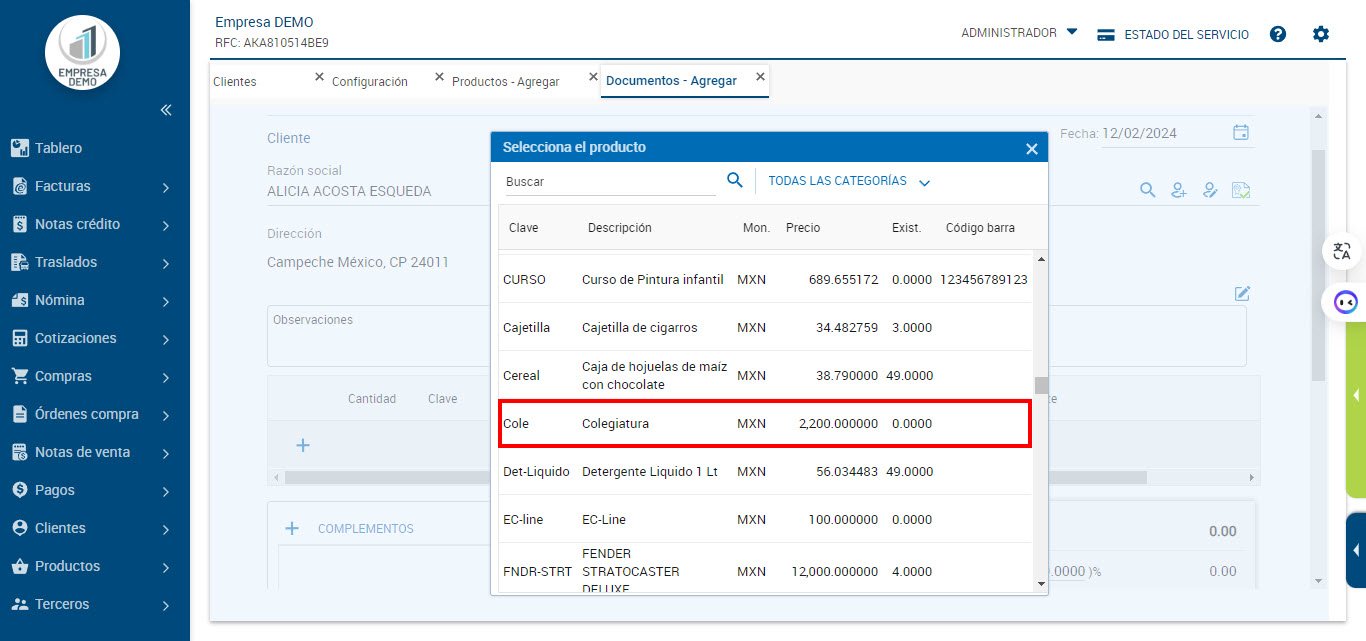Click the Notas de venta icon
This screenshot has height=641, width=1366.
[x=19, y=452]
